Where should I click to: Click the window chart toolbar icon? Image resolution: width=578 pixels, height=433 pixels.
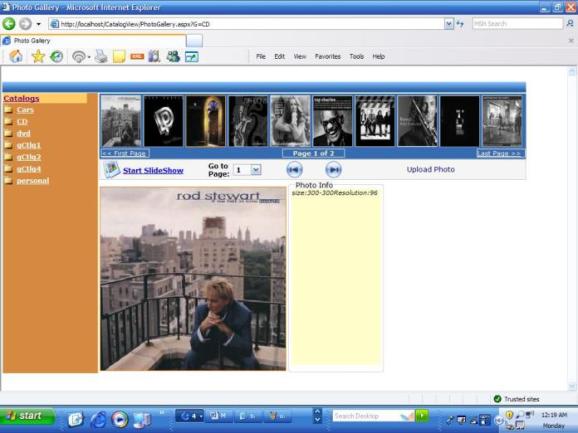(x=192, y=56)
